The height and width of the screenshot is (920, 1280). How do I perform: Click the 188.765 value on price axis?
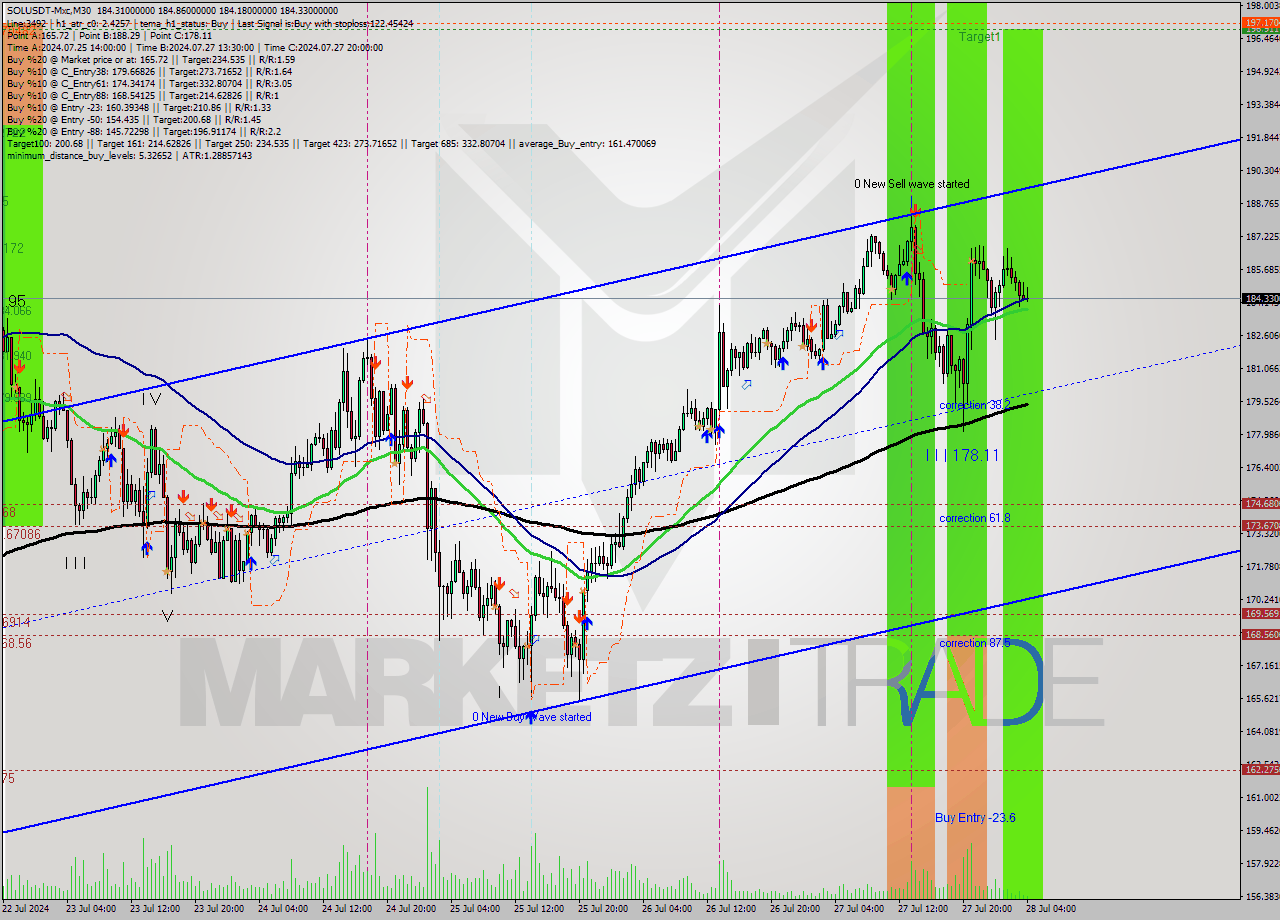(1261, 204)
